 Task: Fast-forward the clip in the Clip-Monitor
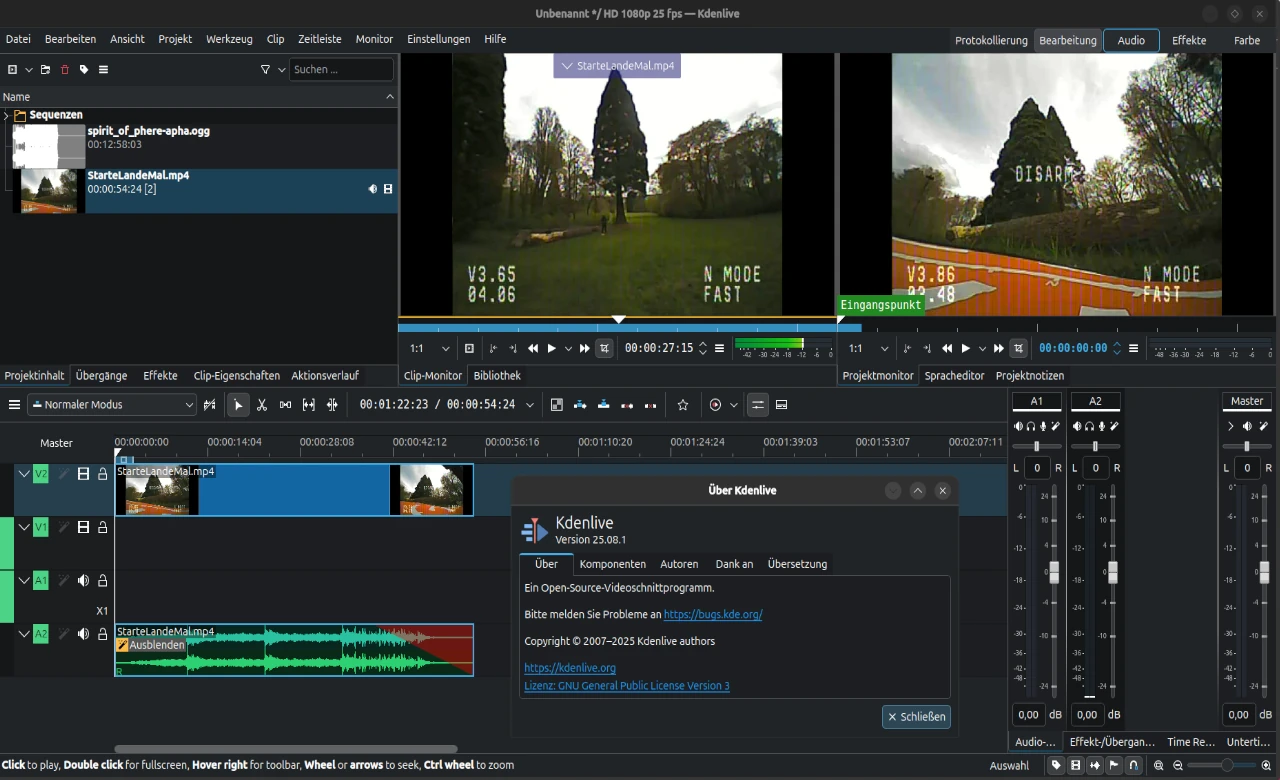tap(584, 348)
